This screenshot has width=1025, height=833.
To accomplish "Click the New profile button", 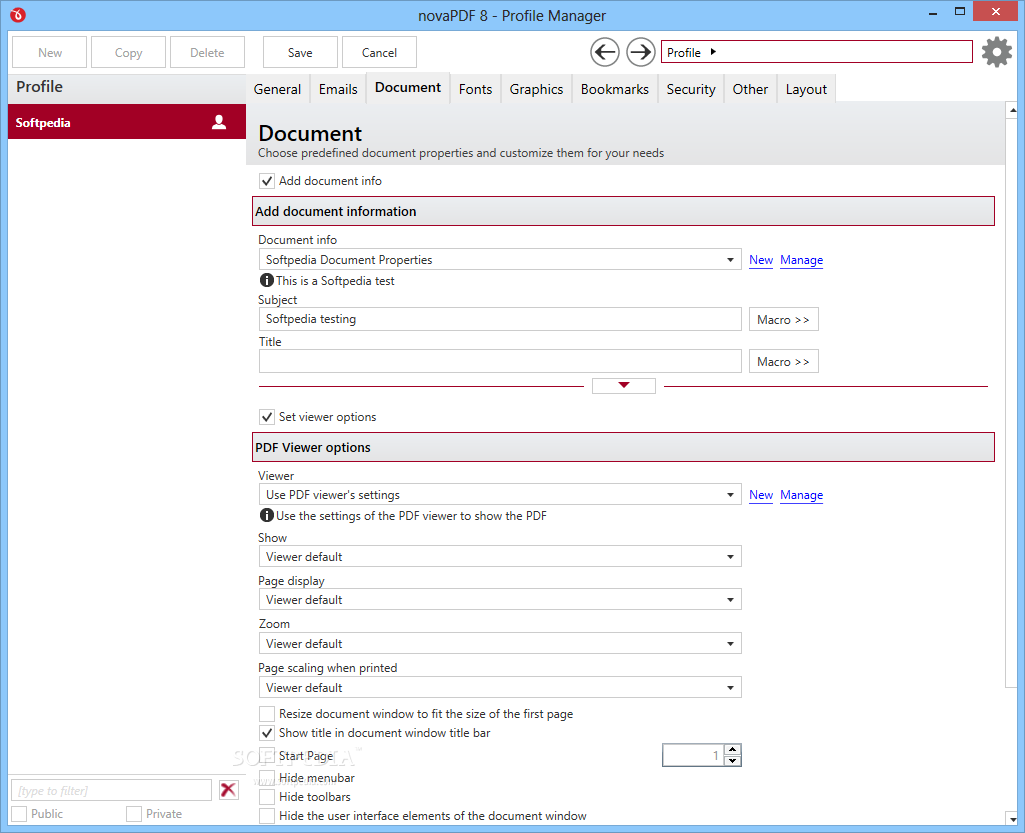I will click(50, 52).
